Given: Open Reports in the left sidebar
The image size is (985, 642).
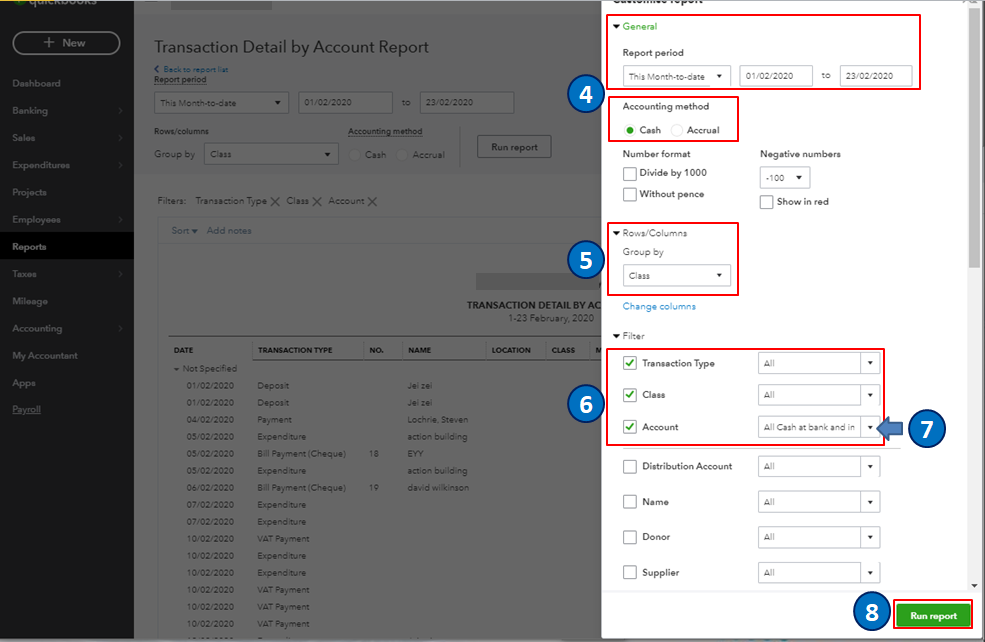Looking at the screenshot, I should point(30,247).
